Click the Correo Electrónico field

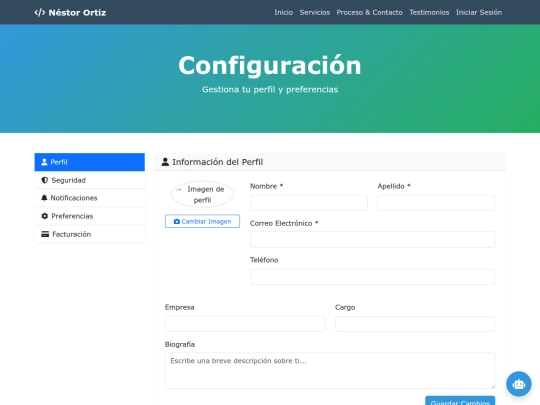coord(373,239)
